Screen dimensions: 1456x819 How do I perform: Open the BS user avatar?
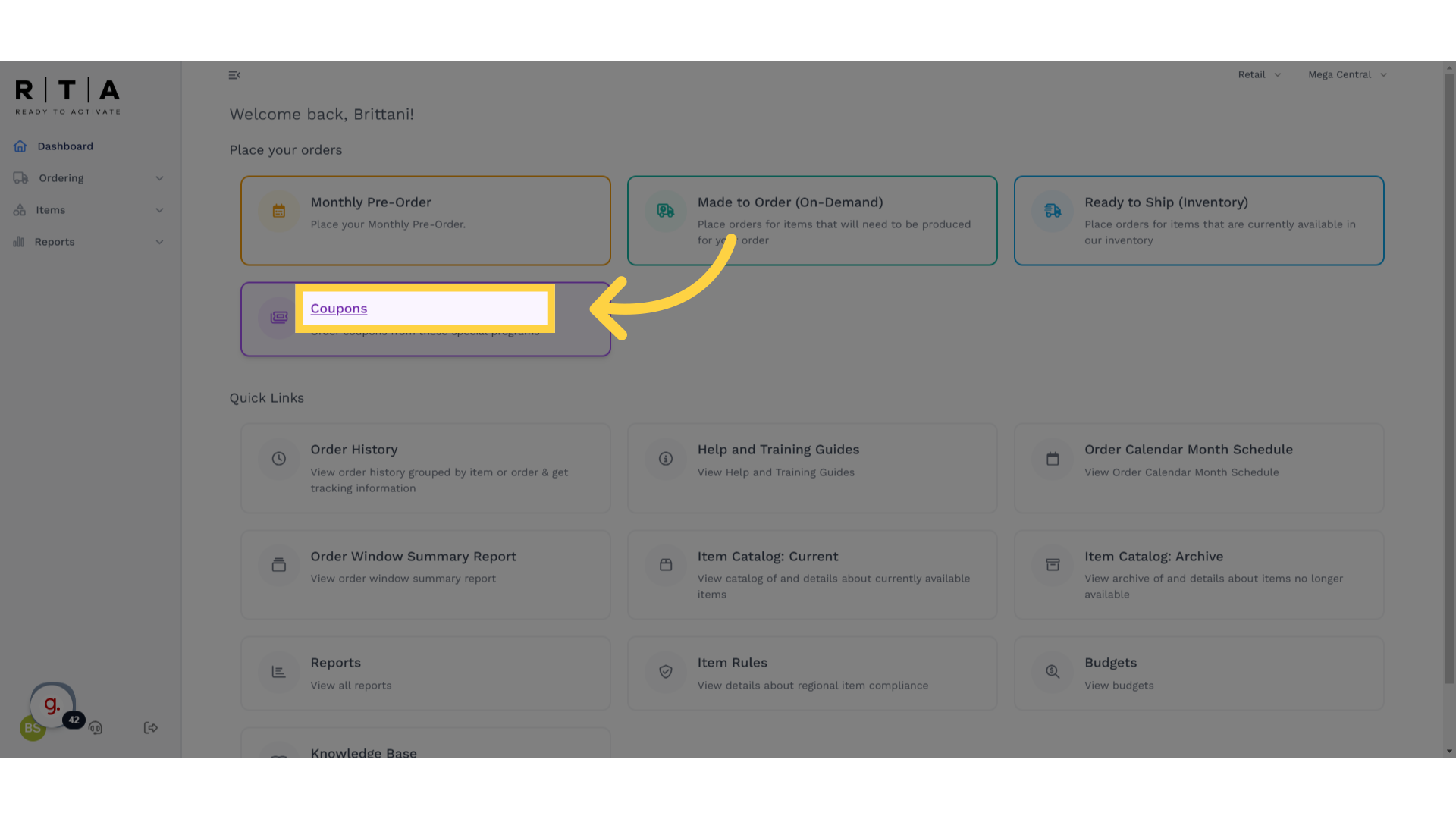tap(32, 729)
